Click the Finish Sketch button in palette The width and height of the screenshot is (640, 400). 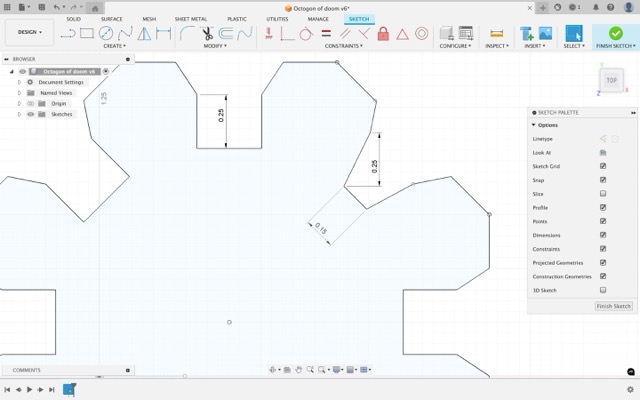coord(613,306)
